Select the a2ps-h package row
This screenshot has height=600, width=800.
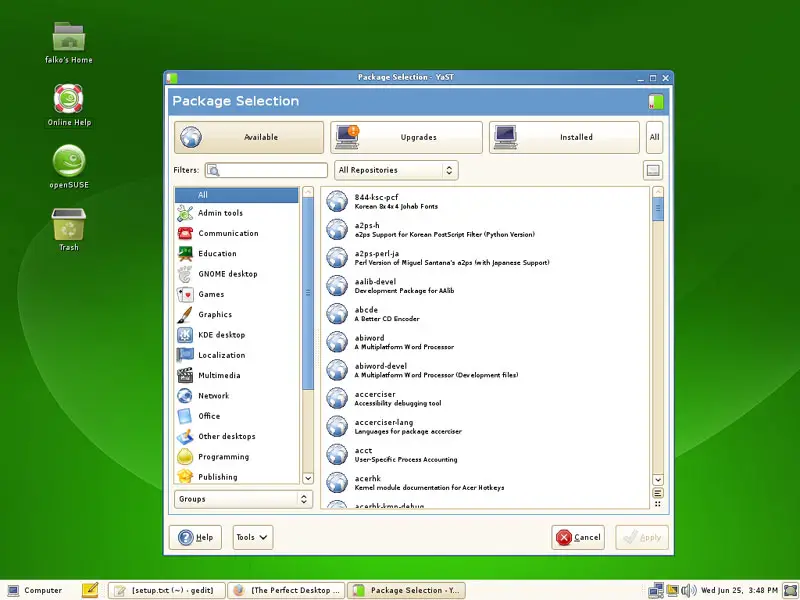point(485,230)
